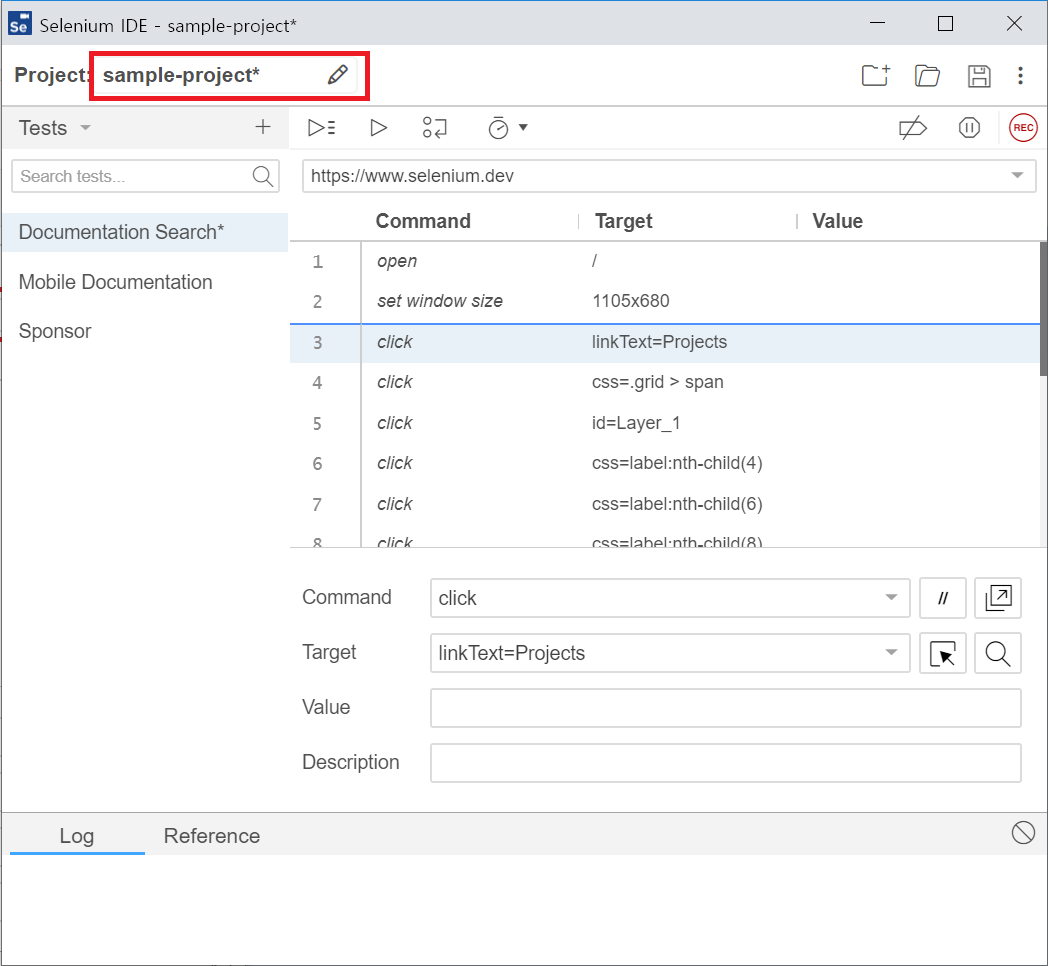Open the Command field dropdown

point(891,598)
